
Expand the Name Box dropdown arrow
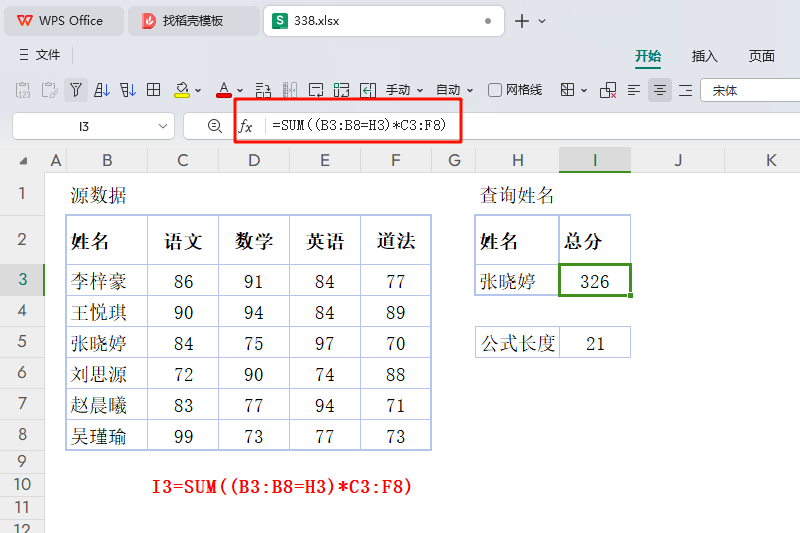pos(163,126)
